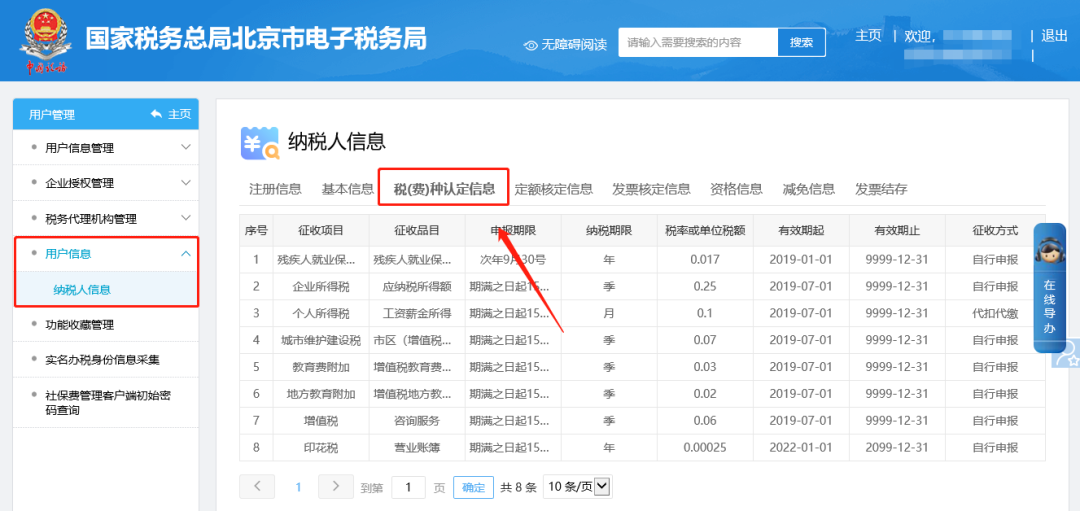Select page 1 in pagination
1080x511 pixels.
click(298, 487)
